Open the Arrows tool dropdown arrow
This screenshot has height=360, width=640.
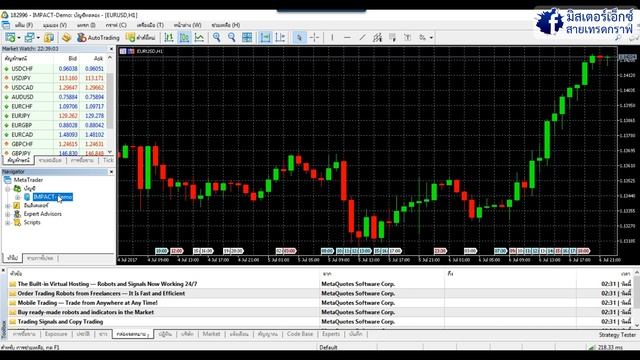tap(431, 38)
